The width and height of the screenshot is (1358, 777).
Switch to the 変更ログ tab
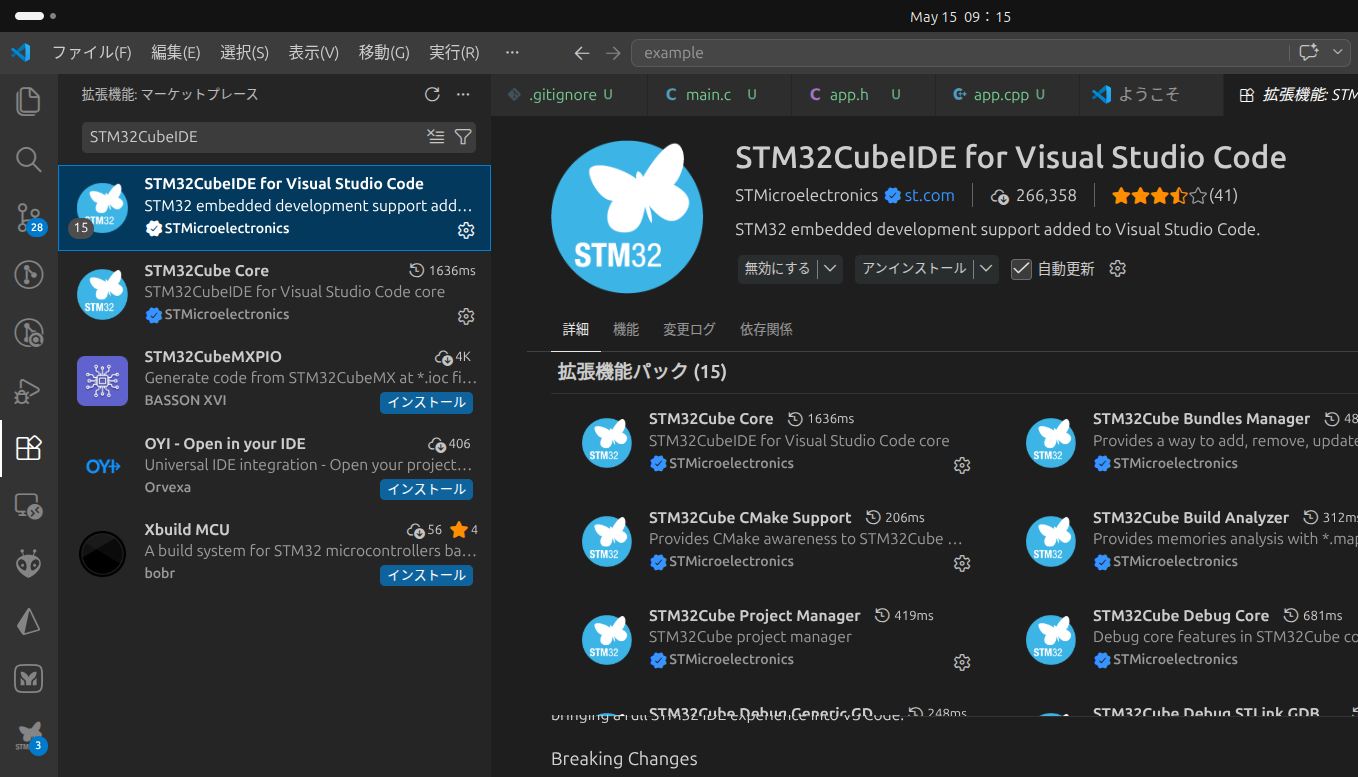tap(689, 329)
